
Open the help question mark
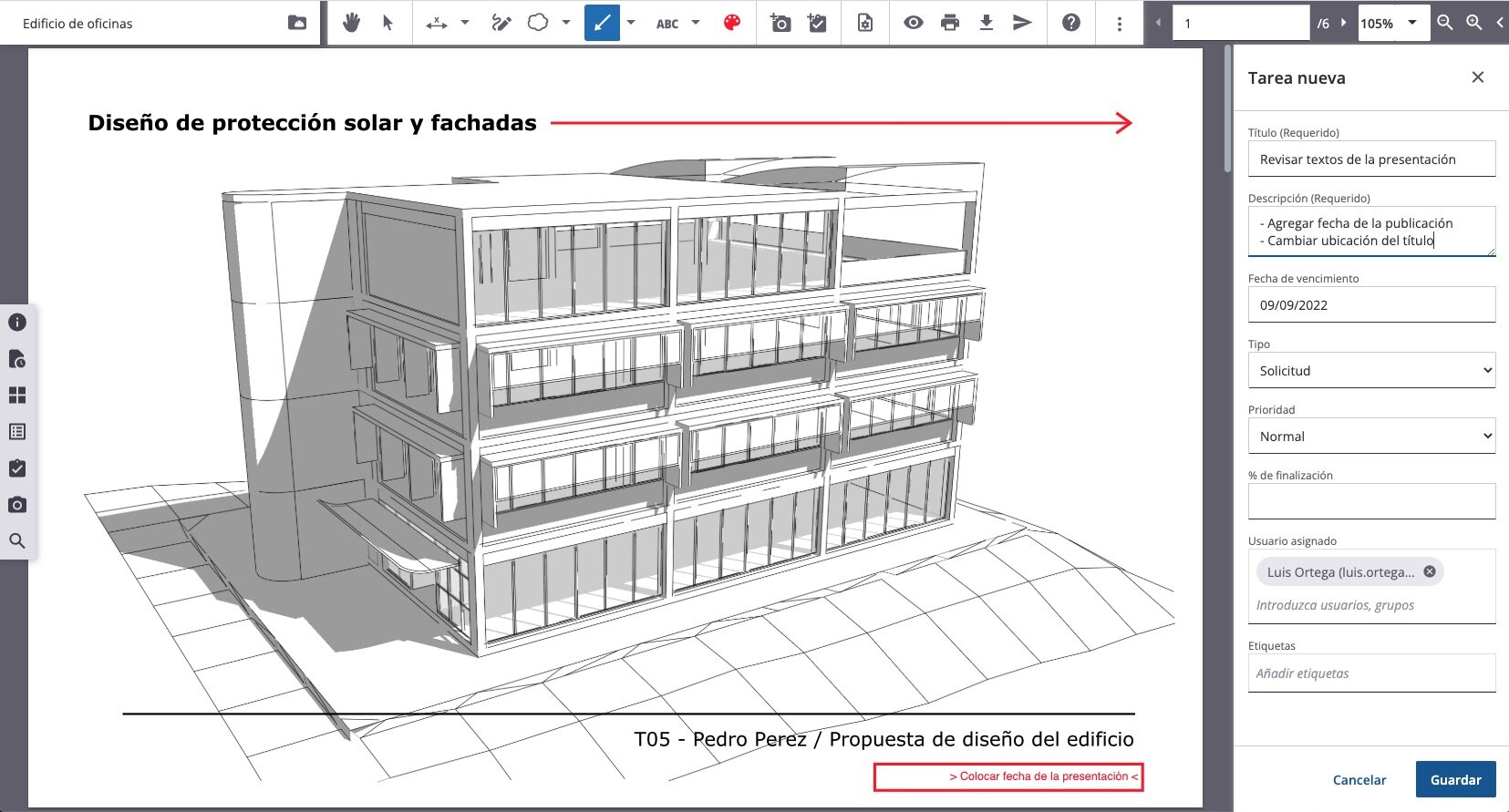1071,23
